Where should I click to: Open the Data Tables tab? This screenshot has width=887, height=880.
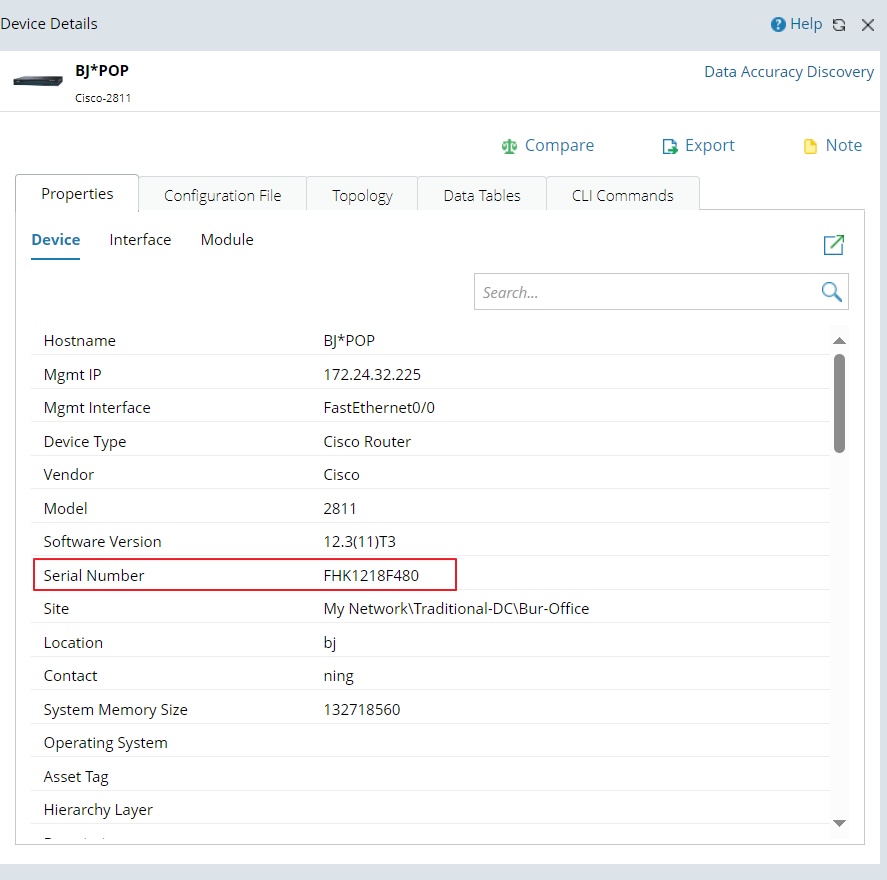pos(482,195)
